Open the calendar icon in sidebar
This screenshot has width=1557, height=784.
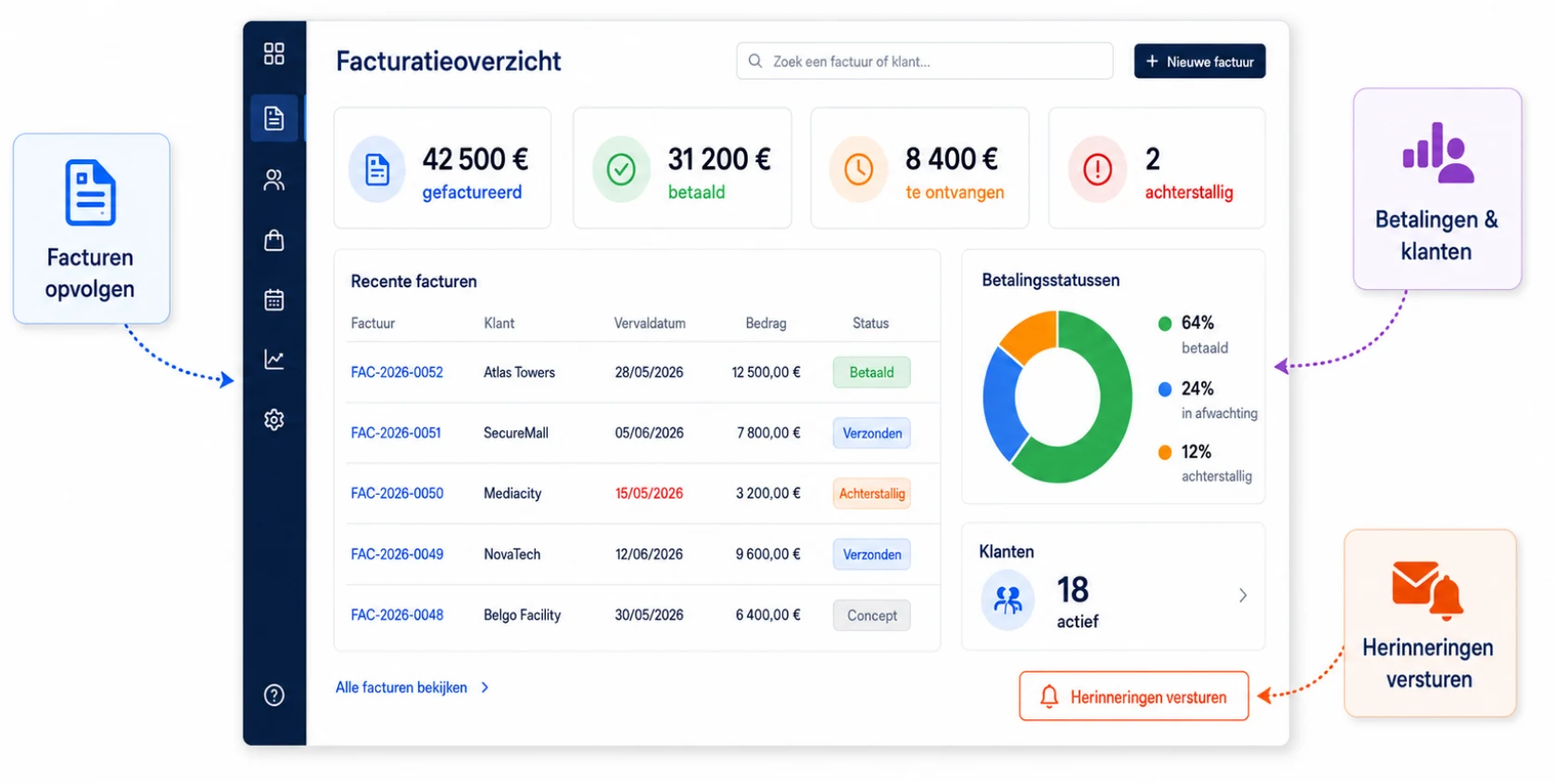point(273,300)
